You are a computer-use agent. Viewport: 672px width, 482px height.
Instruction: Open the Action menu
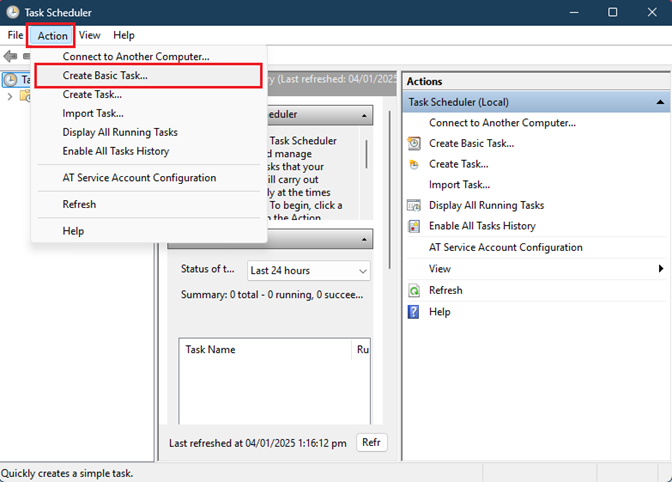point(52,36)
